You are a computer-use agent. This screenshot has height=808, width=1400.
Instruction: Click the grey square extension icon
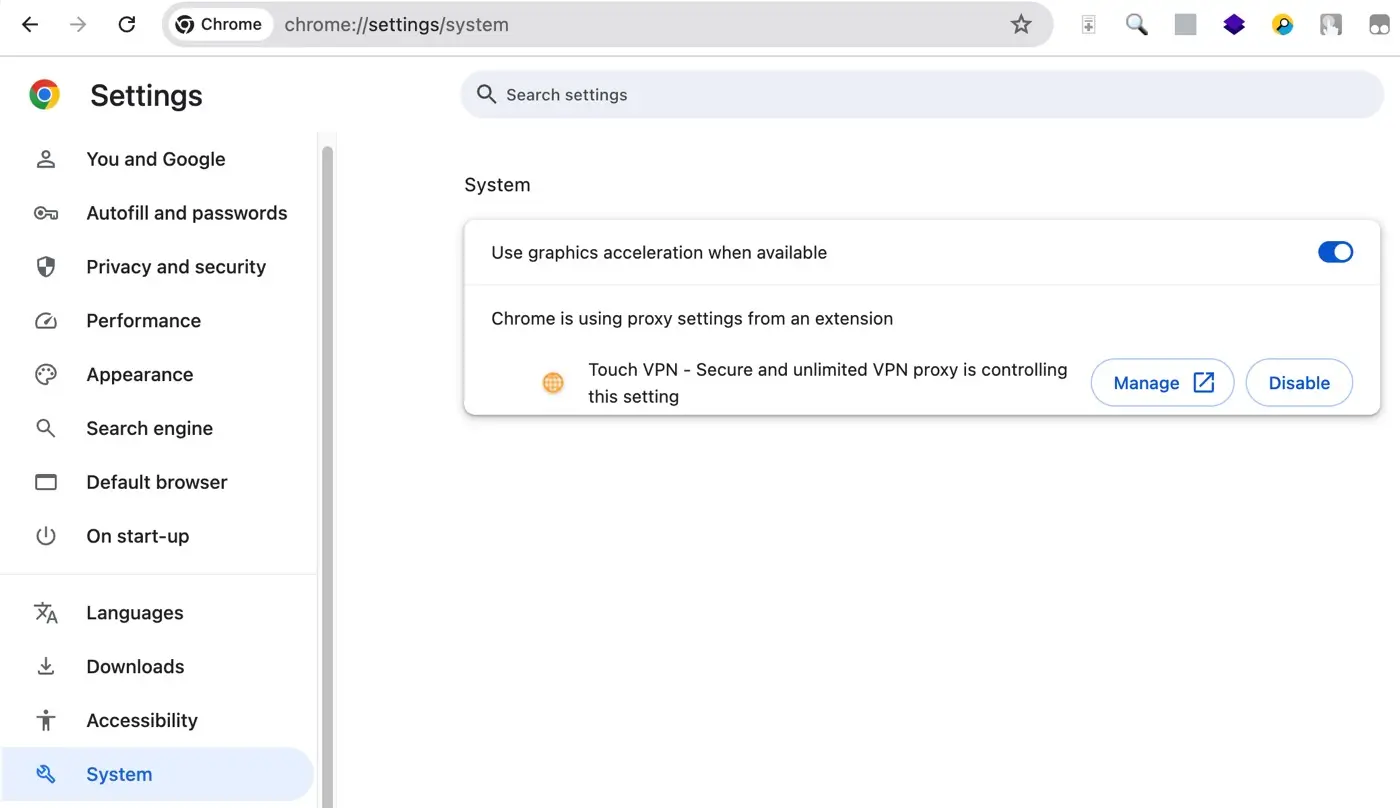point(1185,24)
